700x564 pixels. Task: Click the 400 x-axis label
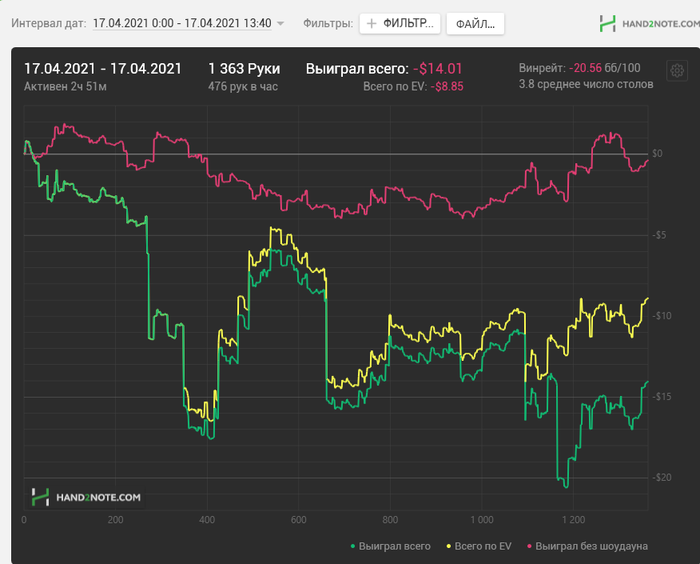tap(207, 520)
